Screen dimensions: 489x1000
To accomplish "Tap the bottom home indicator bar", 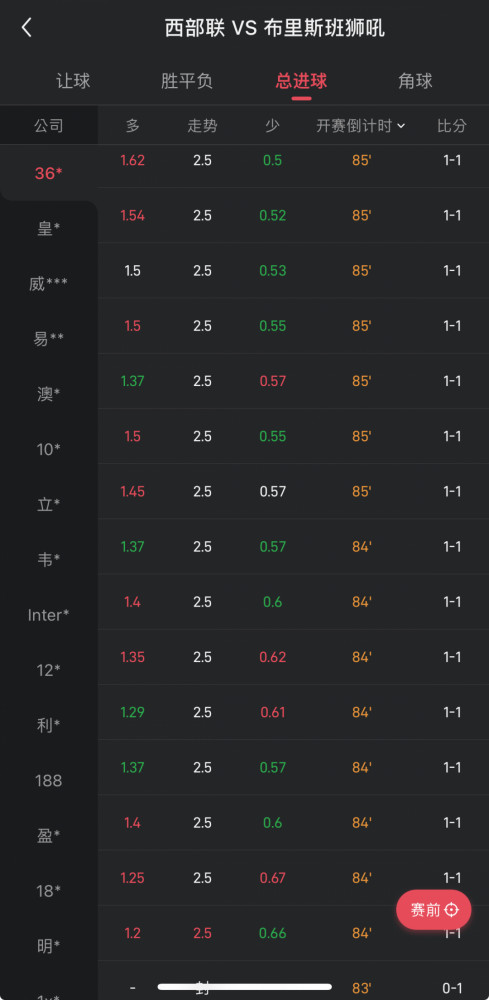I will click(x=245, y=987).
